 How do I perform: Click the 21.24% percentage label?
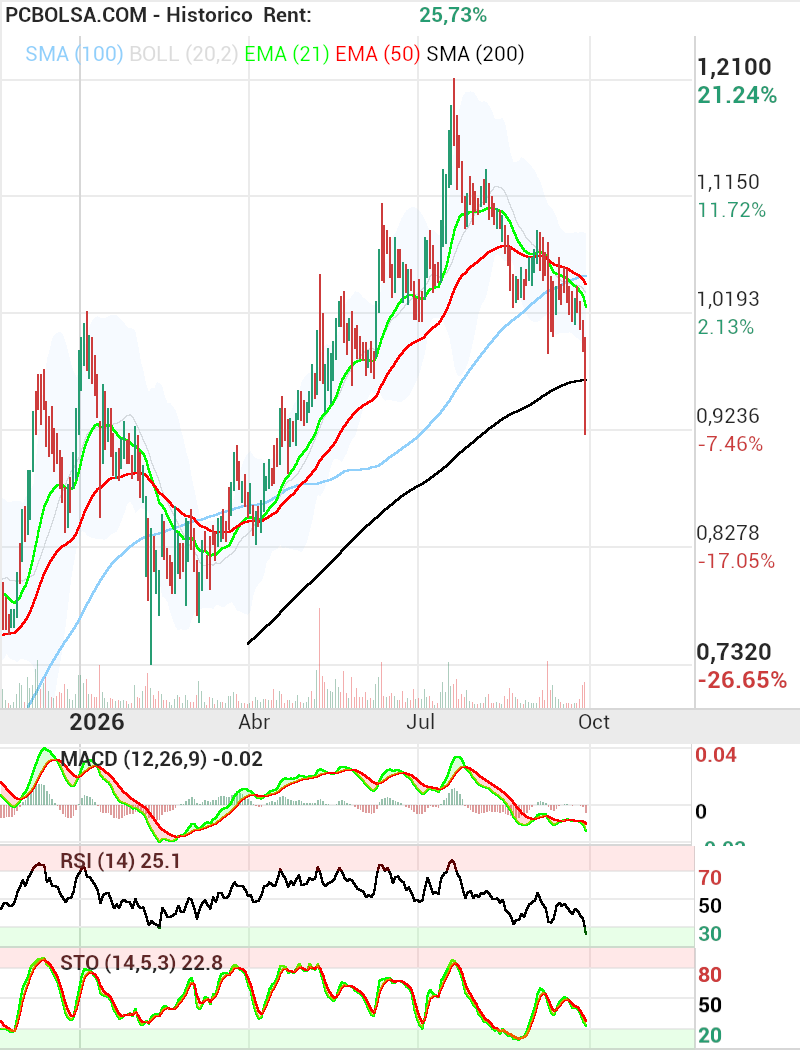click(x=737, y=95)
